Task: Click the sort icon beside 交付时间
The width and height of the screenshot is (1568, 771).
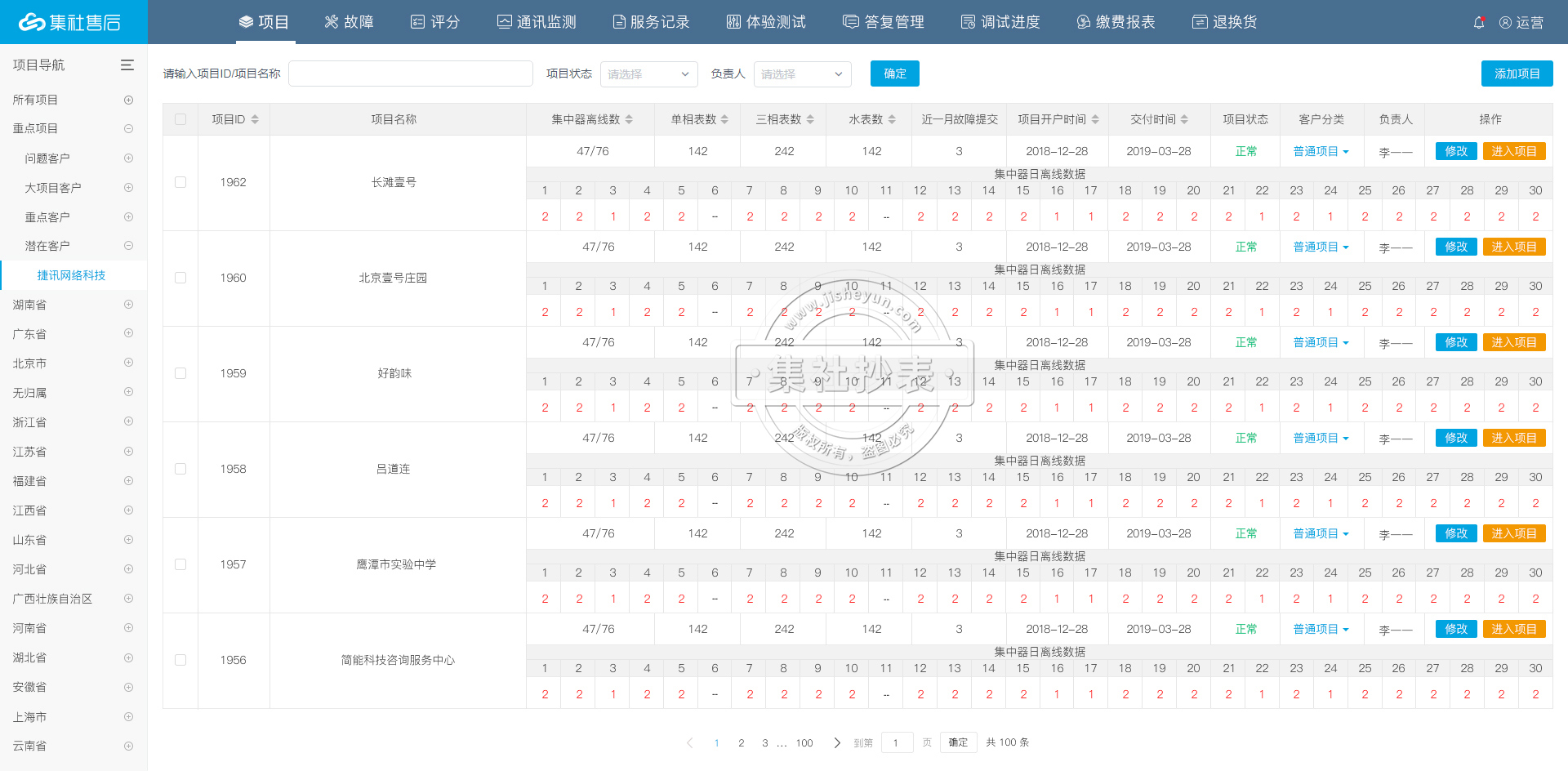Action: coord(1184,119)
